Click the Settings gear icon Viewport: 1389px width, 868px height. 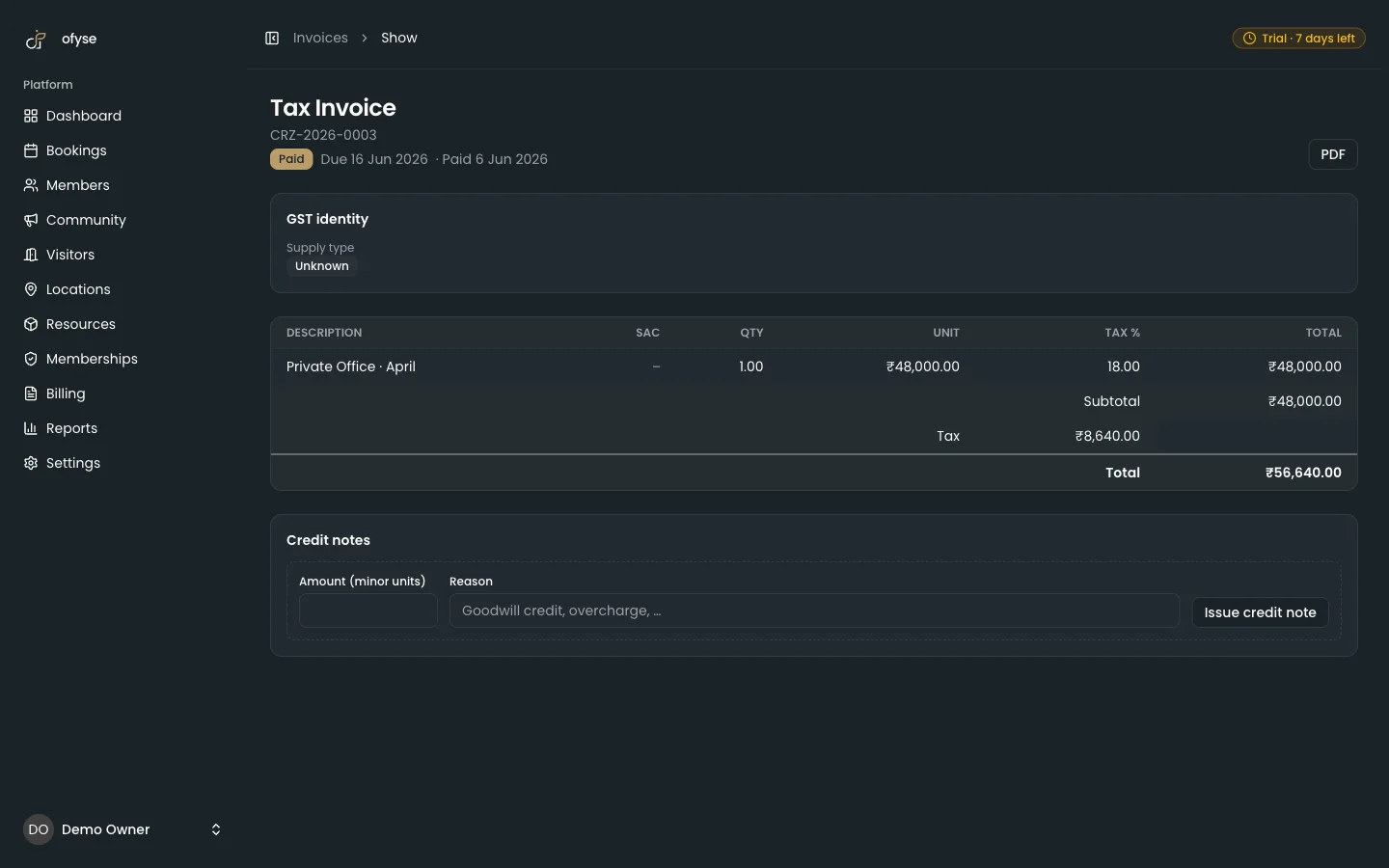pos(31,463)
